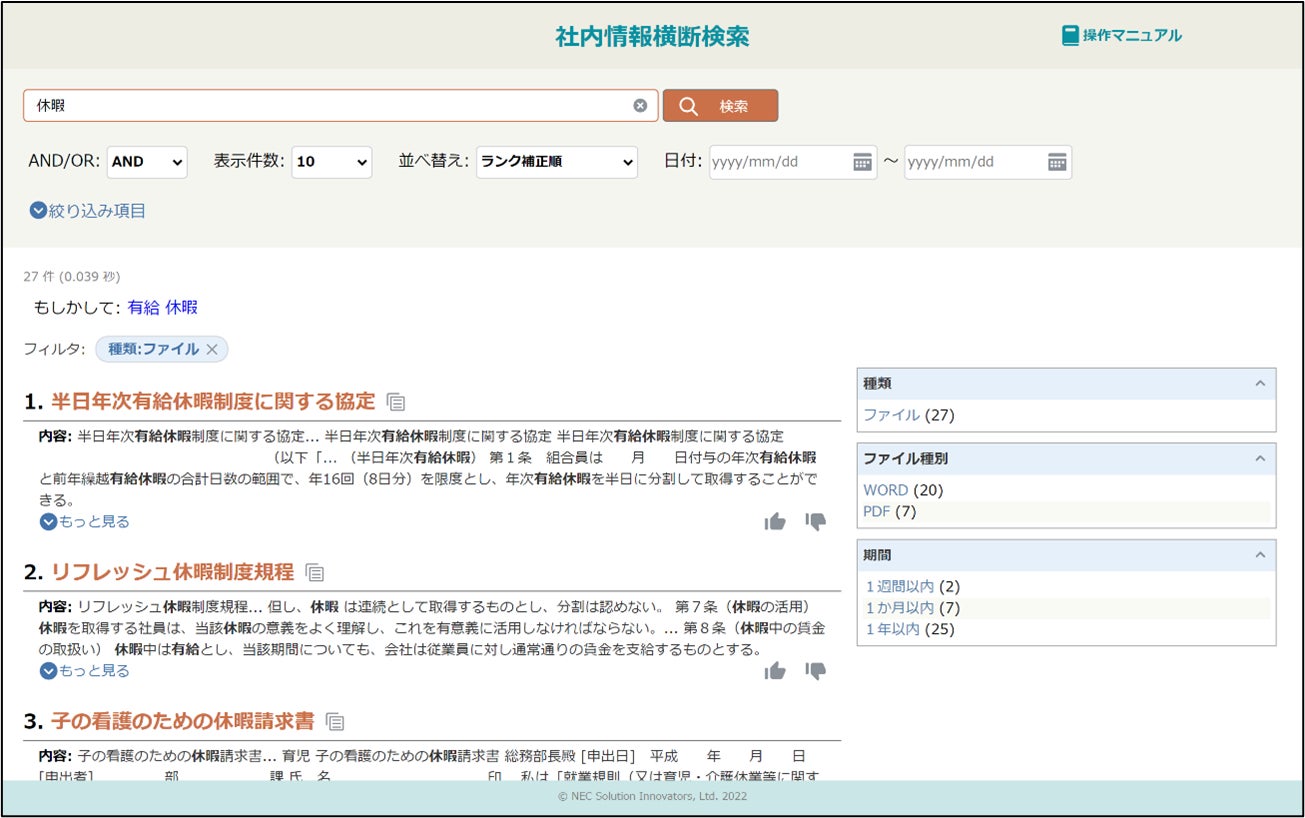Viewport: 1305px width, 818px height.
Task: Open the 表示件数 dropdown
Action: 332,162
